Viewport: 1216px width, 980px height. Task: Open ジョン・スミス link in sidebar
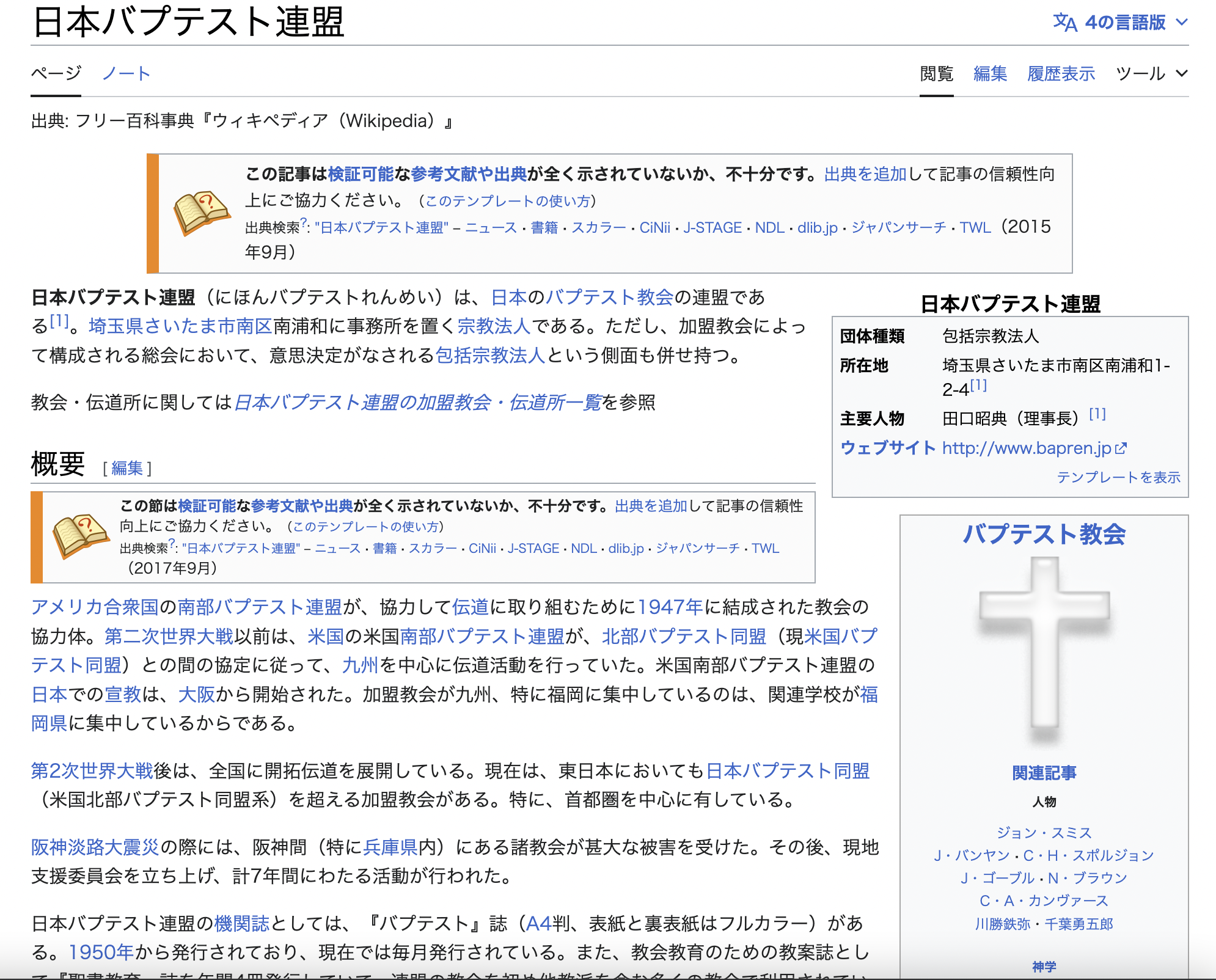click(x=1044, y=833)
